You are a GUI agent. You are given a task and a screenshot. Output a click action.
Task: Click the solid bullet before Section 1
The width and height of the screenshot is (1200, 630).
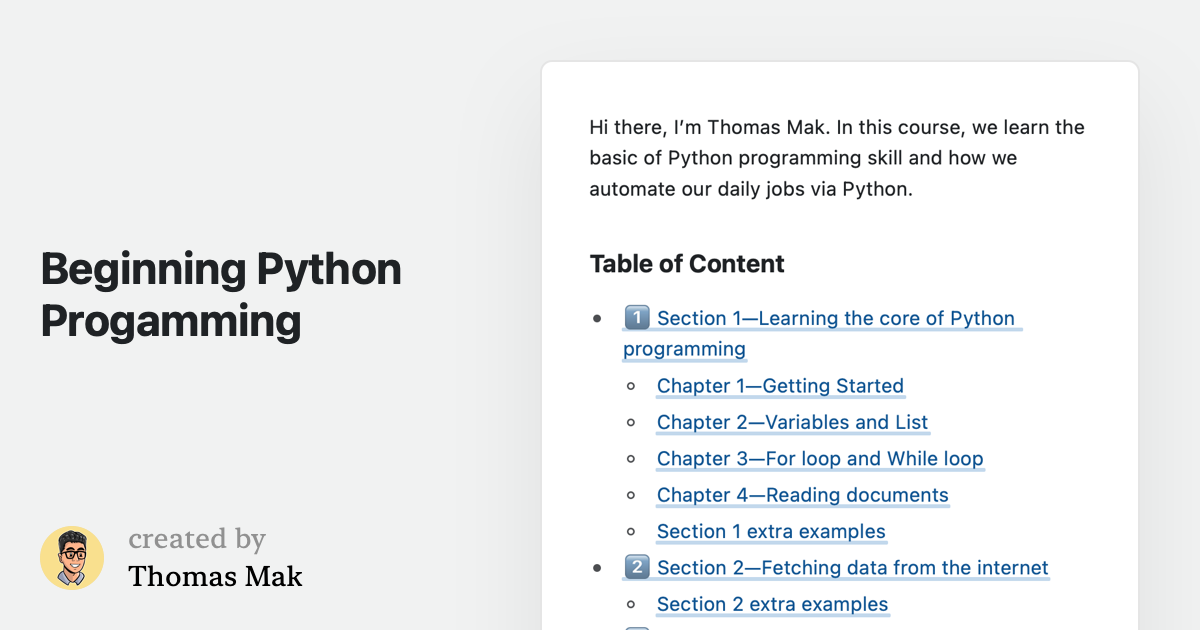[597, 319]
